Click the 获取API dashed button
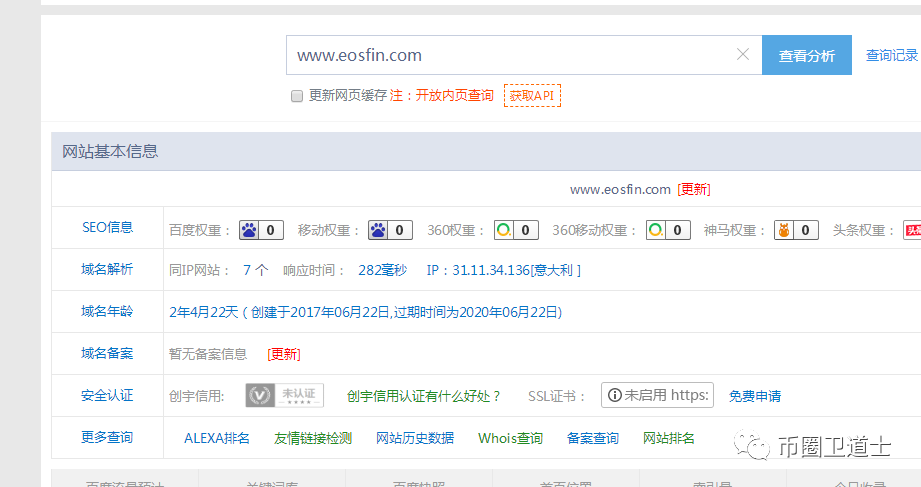The image size is (921, 487). (532, 96)
